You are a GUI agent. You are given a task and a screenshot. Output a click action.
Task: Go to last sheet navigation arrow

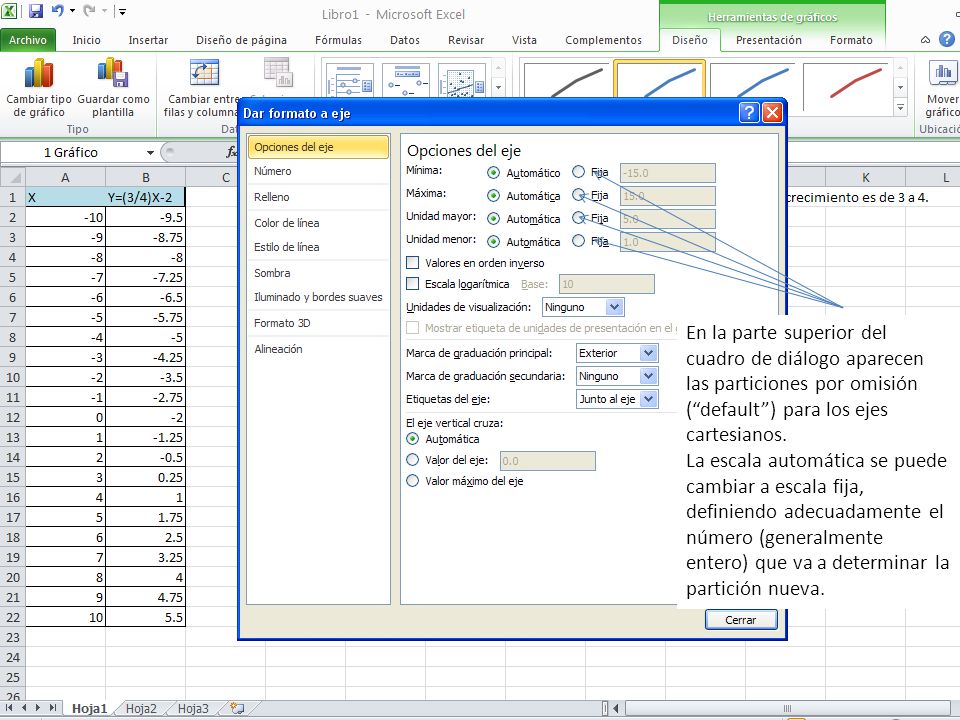(53, 708)
